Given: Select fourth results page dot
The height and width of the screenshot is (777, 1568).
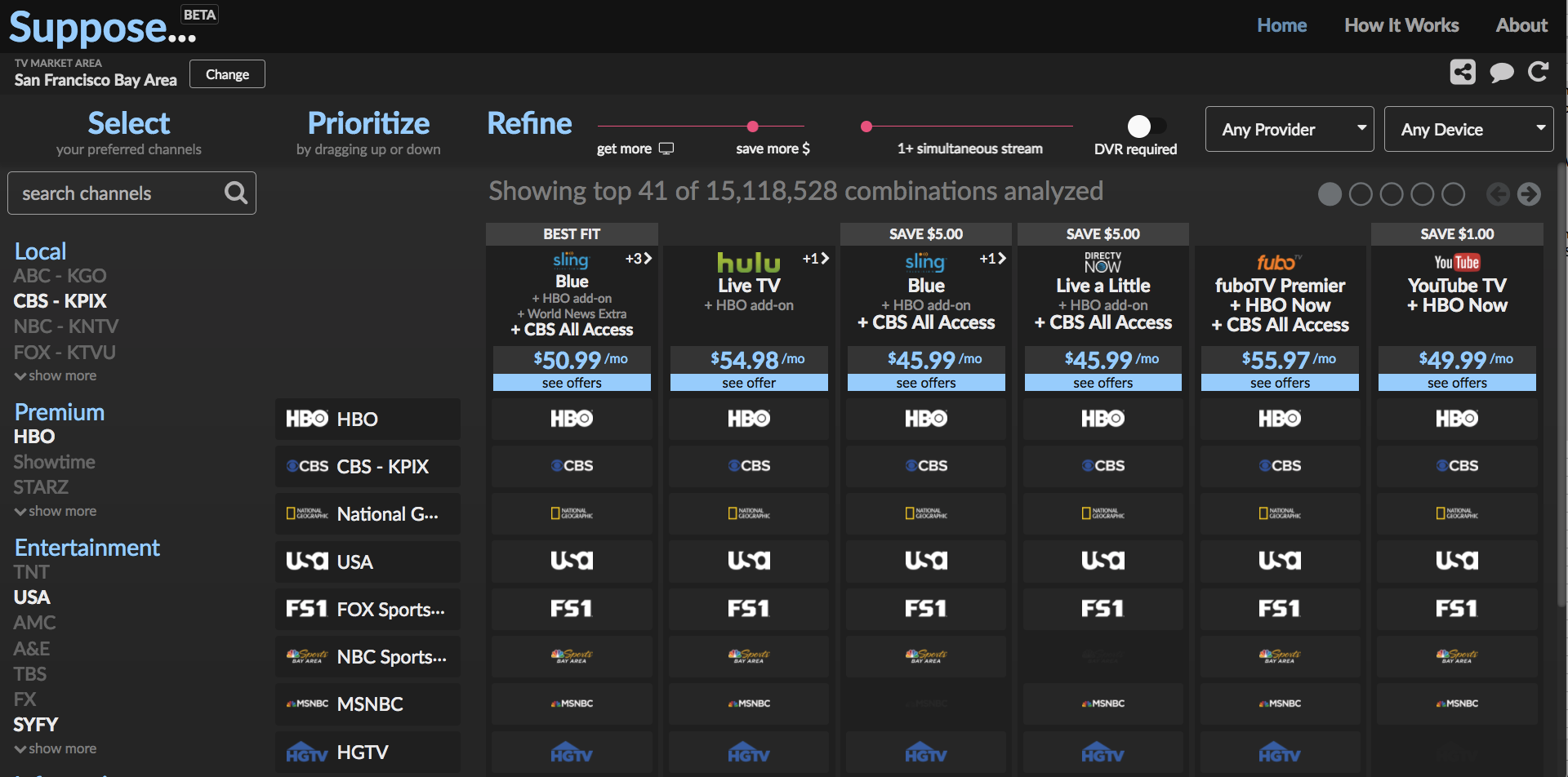Looking at the screenshot, I should pyautogui.click(x=1423, y=194).
